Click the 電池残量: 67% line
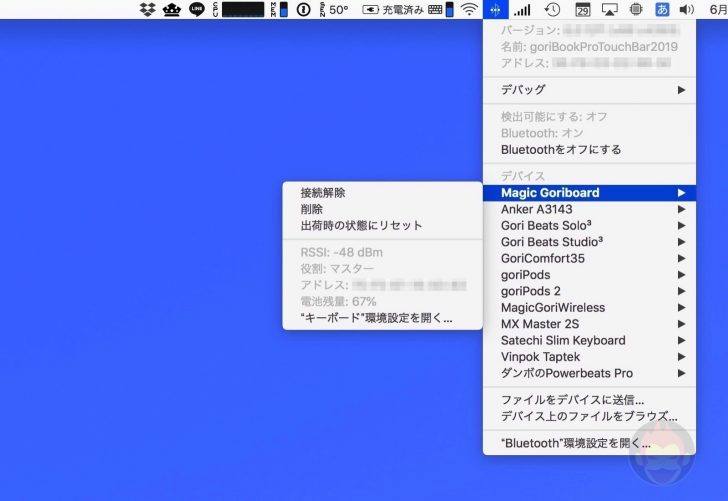The height and width of the screenshot is (501, 728). pos(338,302)
